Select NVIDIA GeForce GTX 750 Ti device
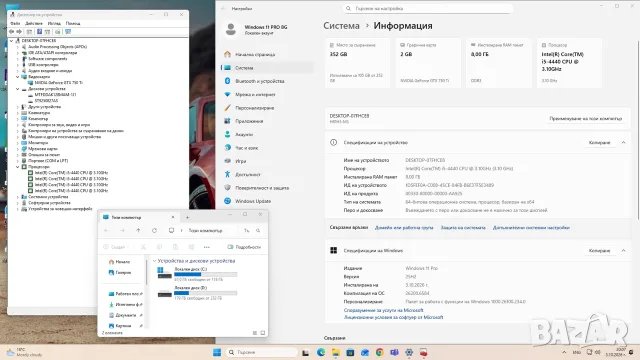 [x=58, y=82]
